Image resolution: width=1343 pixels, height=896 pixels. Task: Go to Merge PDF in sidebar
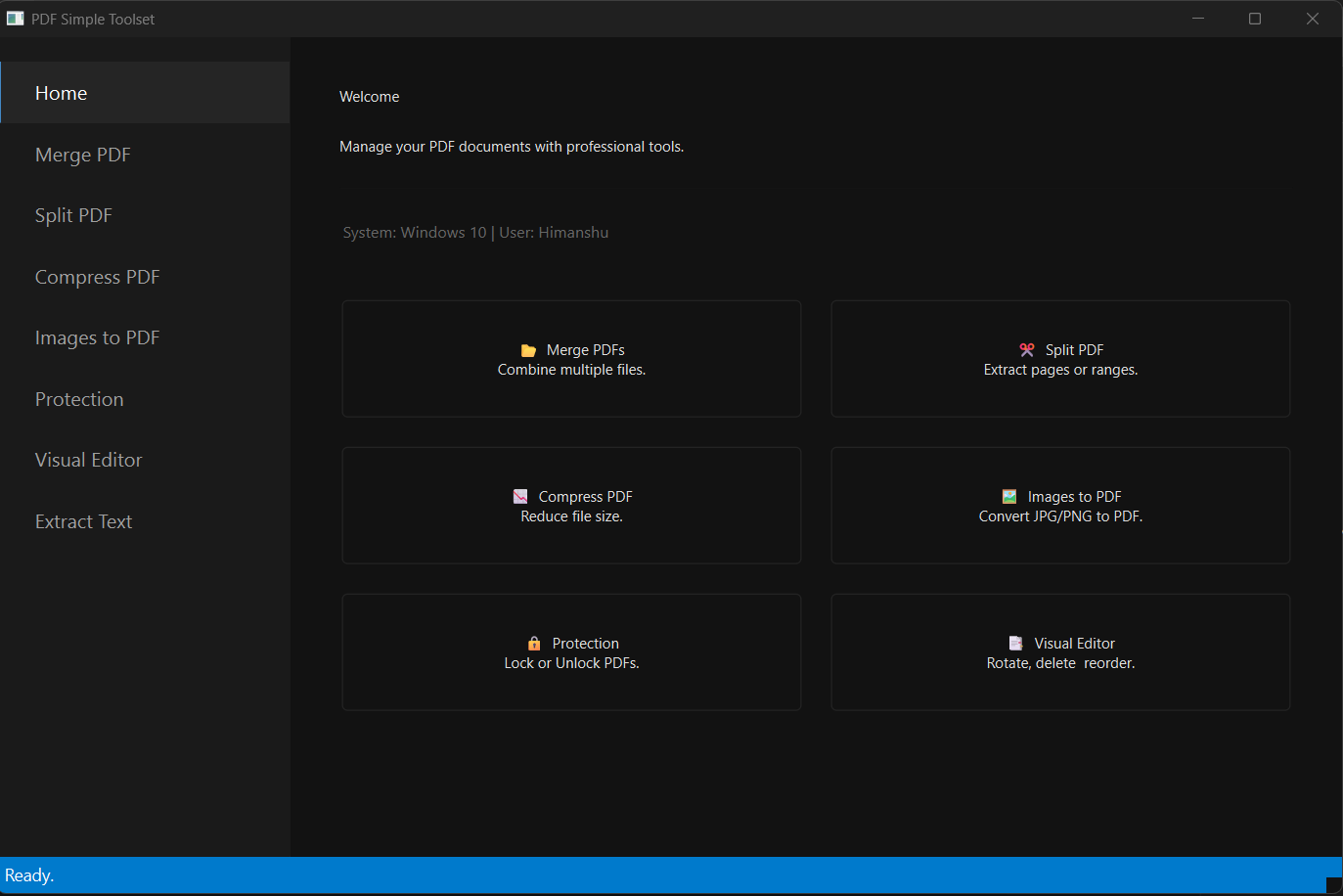coord(82,155)
